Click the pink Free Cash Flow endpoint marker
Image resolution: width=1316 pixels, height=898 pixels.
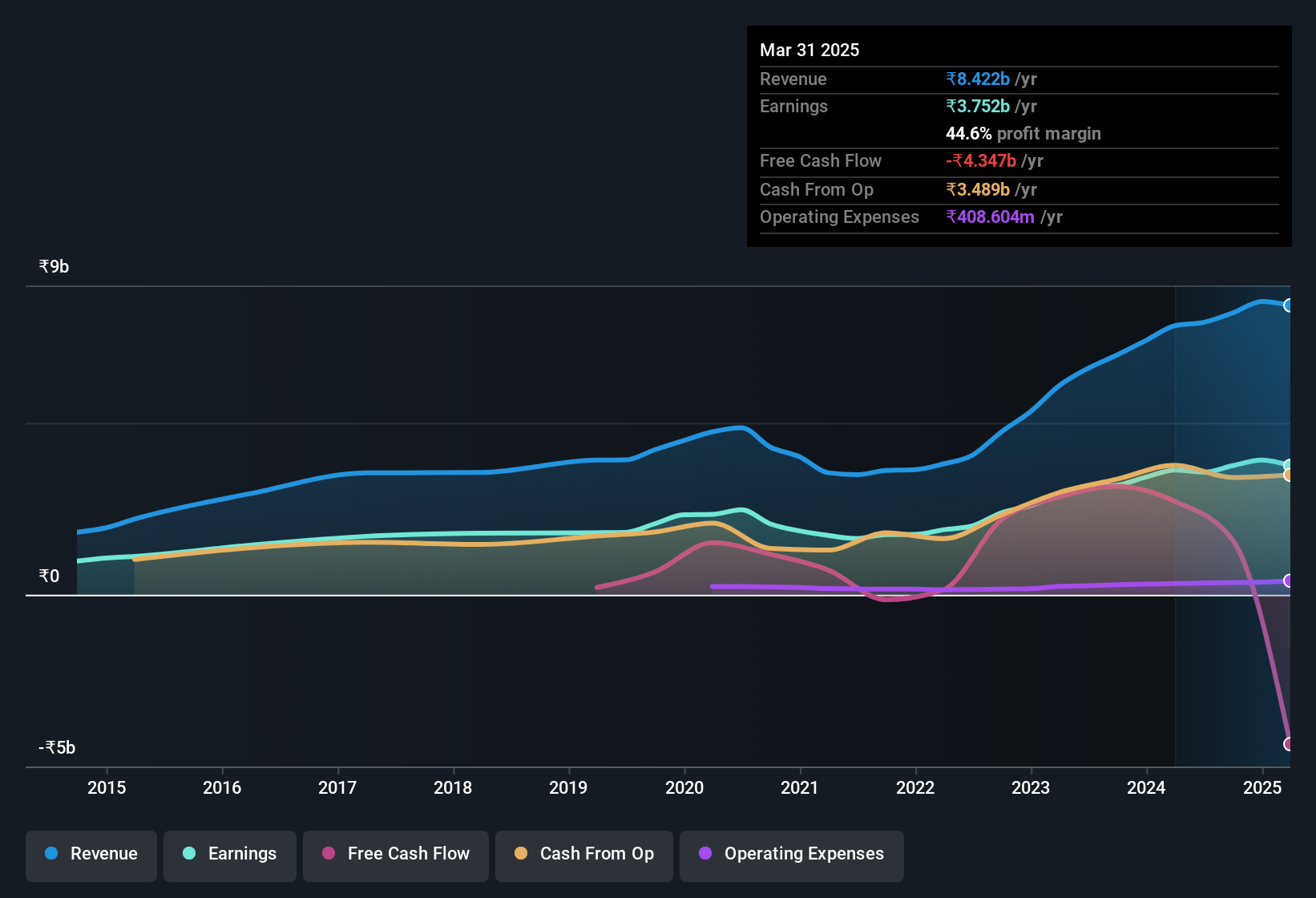point(1289,744)
